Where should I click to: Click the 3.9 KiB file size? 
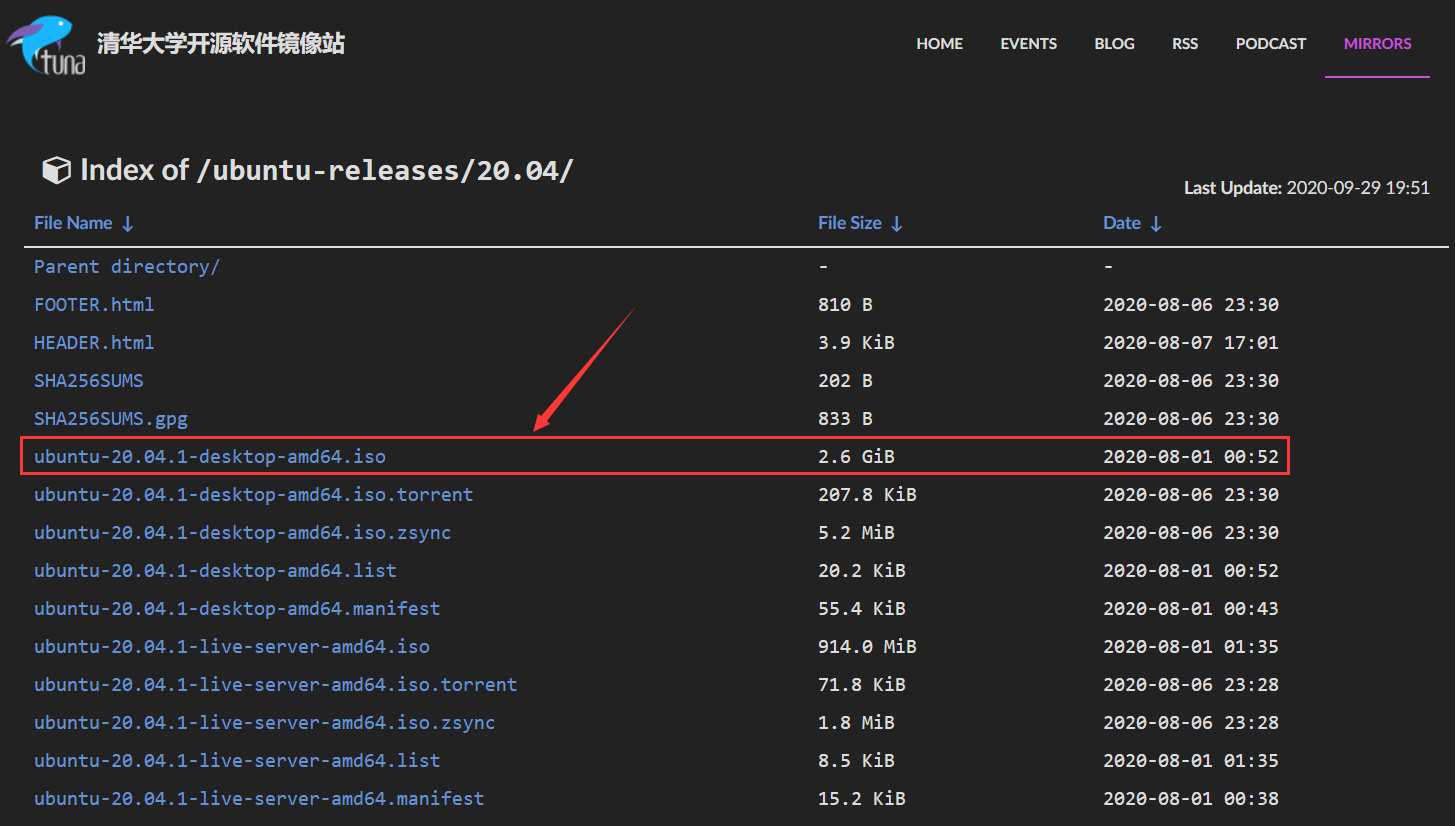(856, 343)
